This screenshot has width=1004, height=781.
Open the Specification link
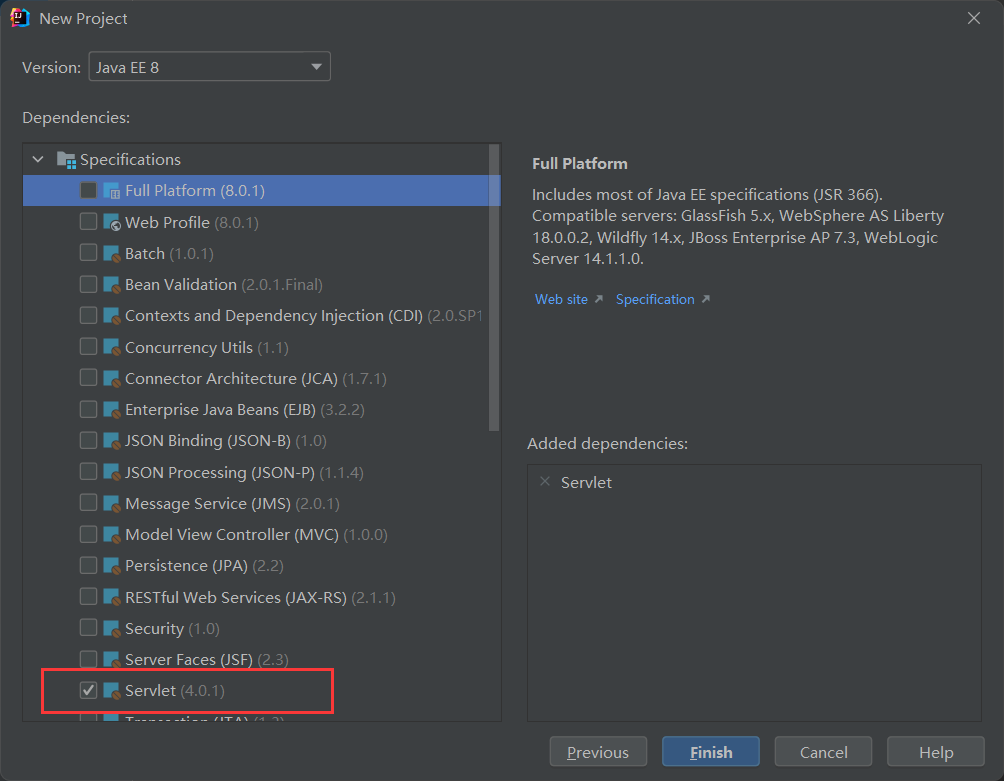pyautogui.click(x=655, y=300)
